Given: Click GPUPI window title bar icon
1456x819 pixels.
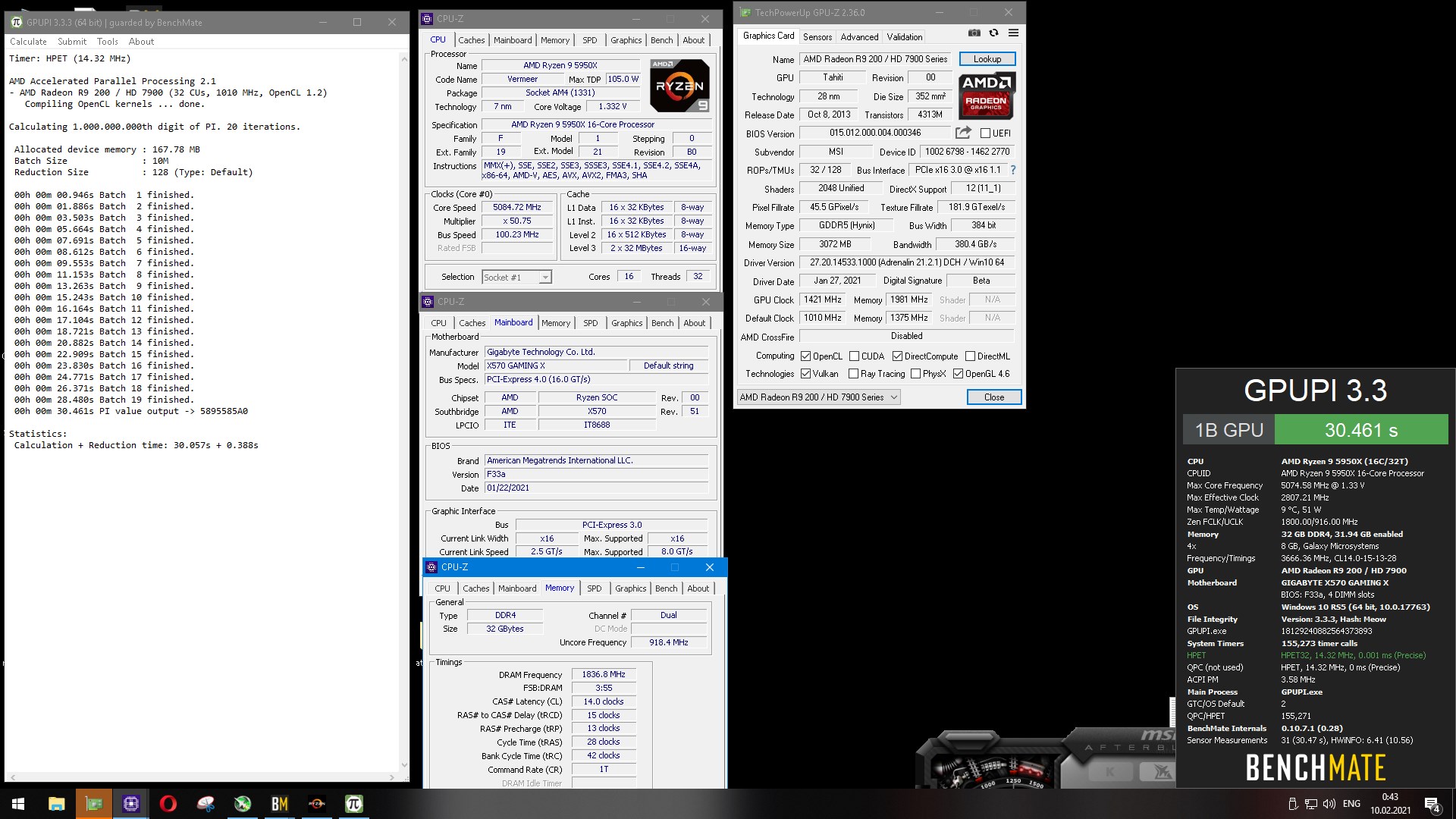Looking at the screenshot, I should coord(17,22).
